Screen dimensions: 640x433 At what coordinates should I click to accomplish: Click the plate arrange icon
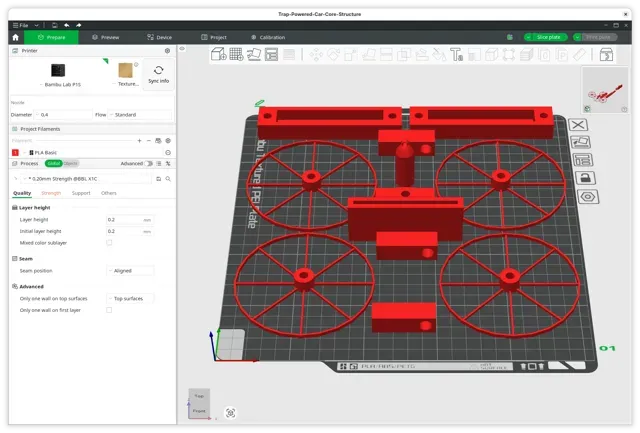582,160
